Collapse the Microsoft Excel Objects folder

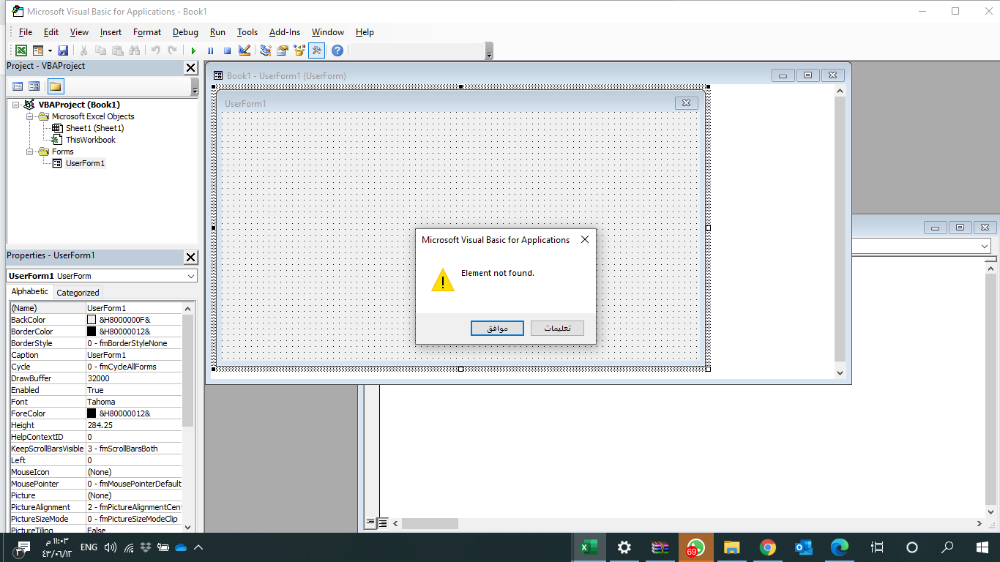coord(29,117)
